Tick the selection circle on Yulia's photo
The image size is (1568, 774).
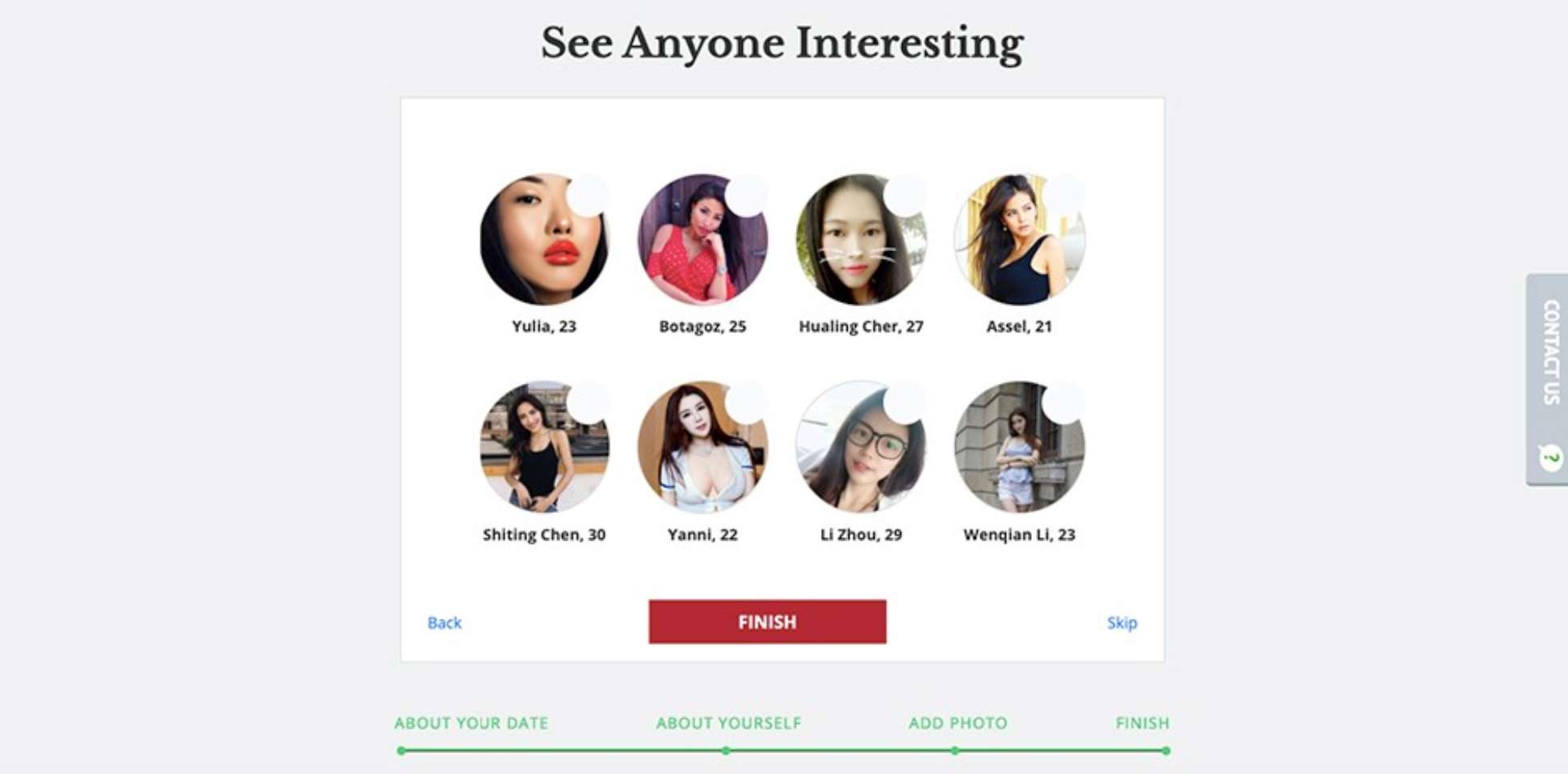[589, 196]
